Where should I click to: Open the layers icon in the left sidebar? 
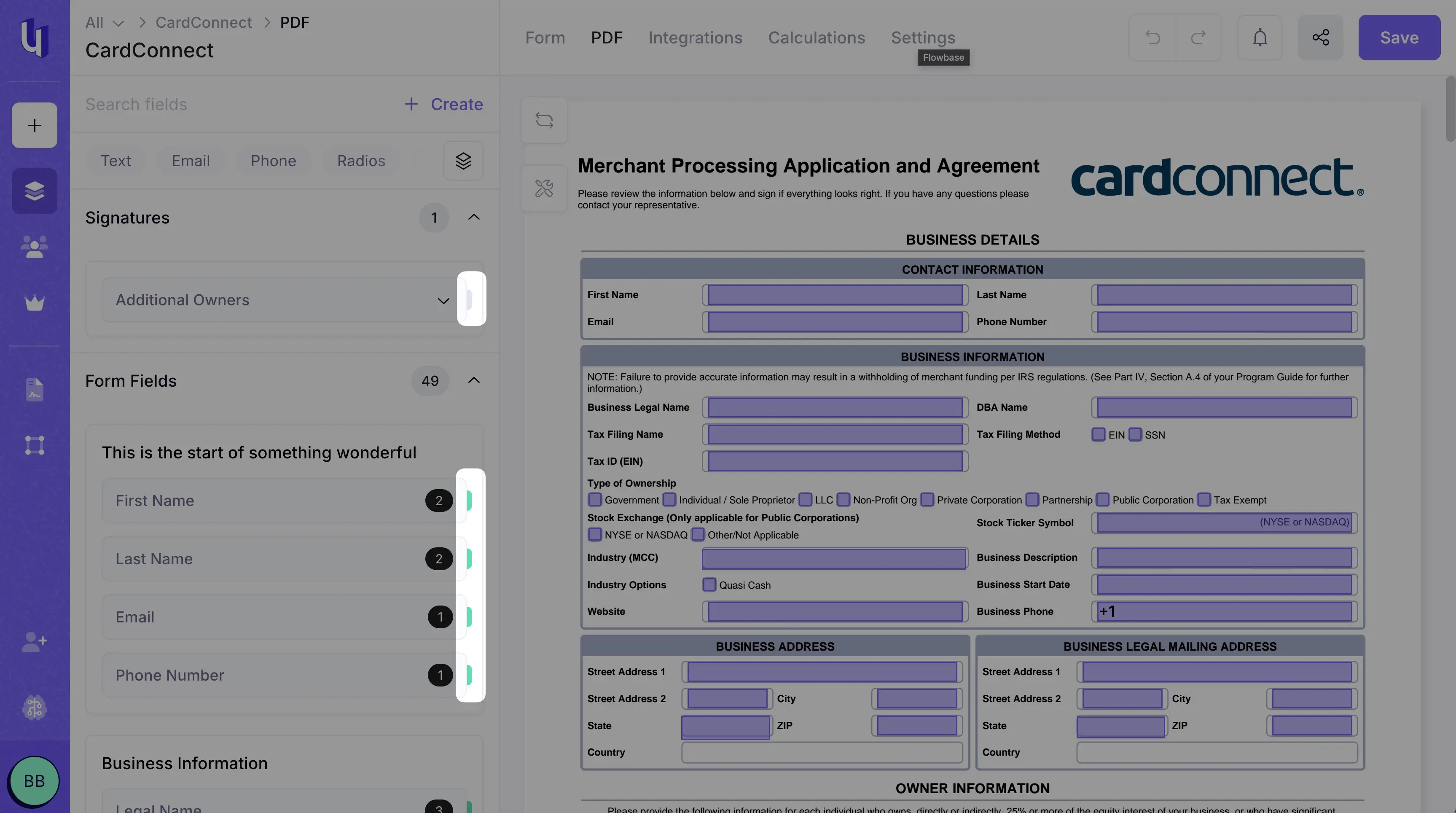click(35, 191)
